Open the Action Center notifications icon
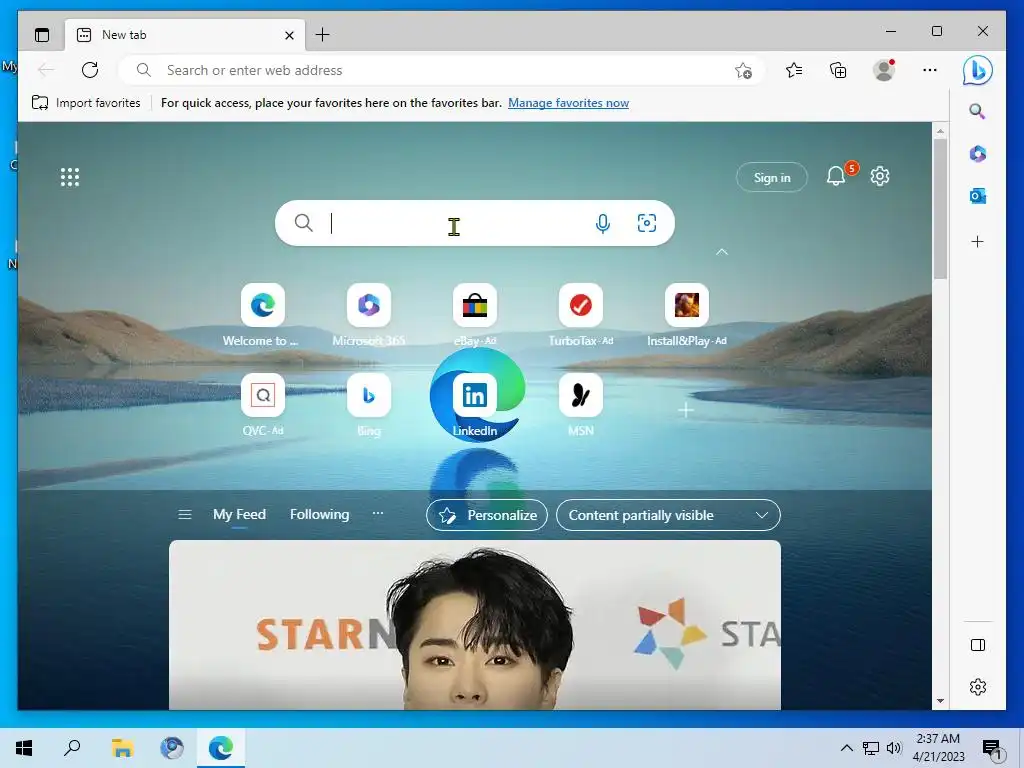Screen dimensions: 1024x768 click(992, 749)
